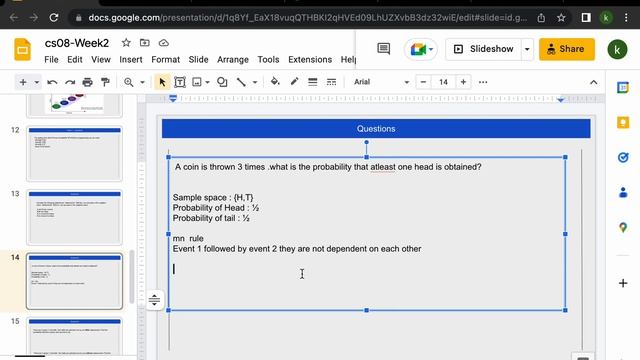Star the cs08-Week2 presentation
Viewport: 640px width, 360px height.
tap(126, 42)
